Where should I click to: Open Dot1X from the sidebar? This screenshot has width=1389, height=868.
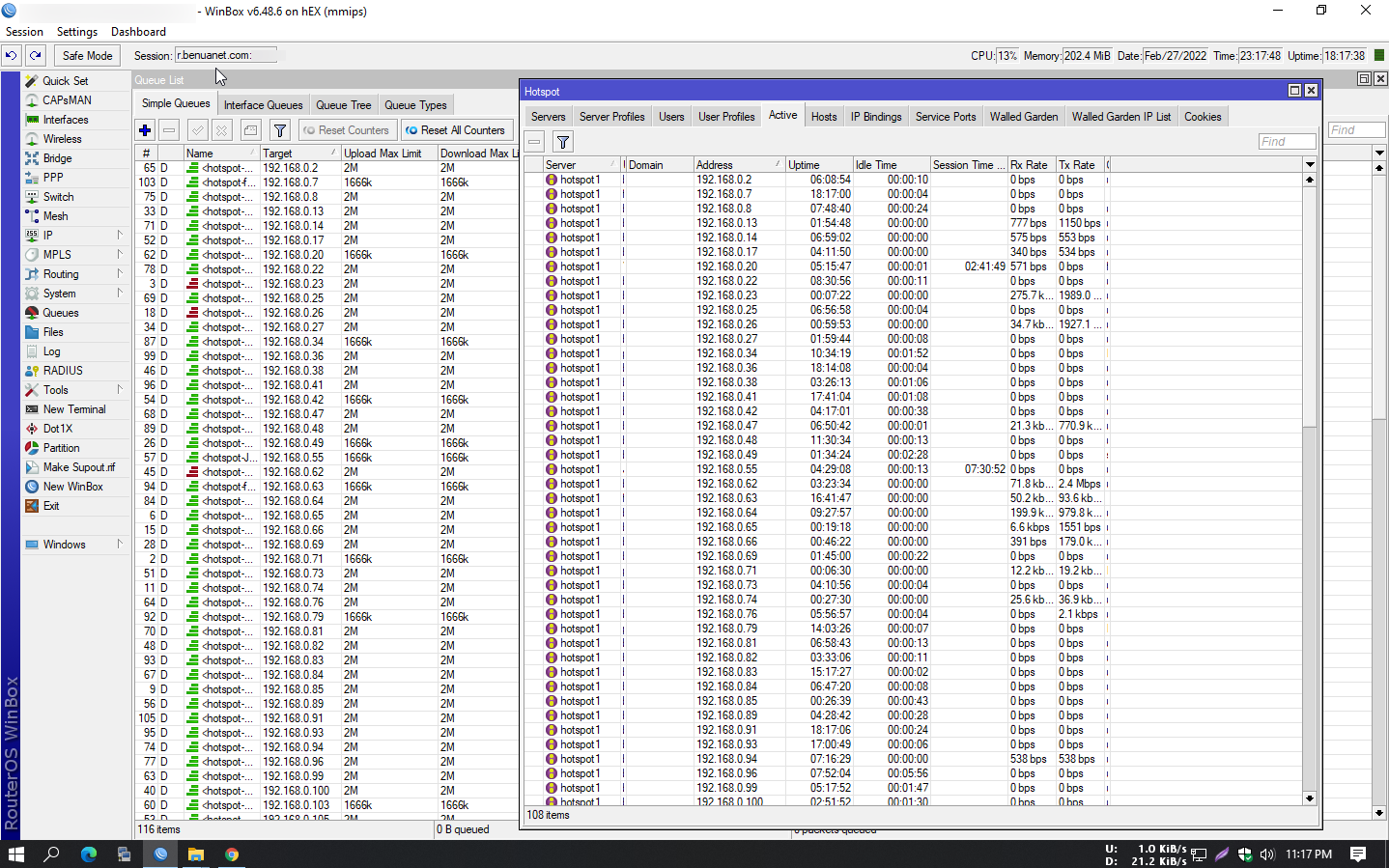click(57, 429)
